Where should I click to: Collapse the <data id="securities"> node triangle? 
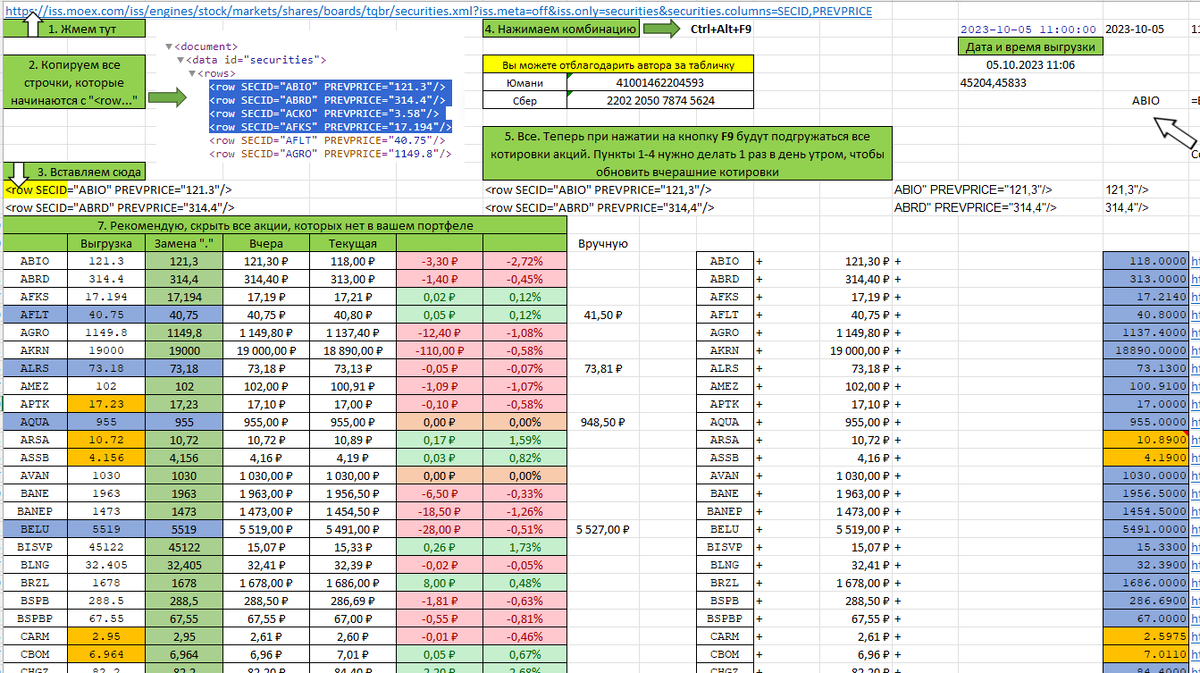(x=181, y=60)
